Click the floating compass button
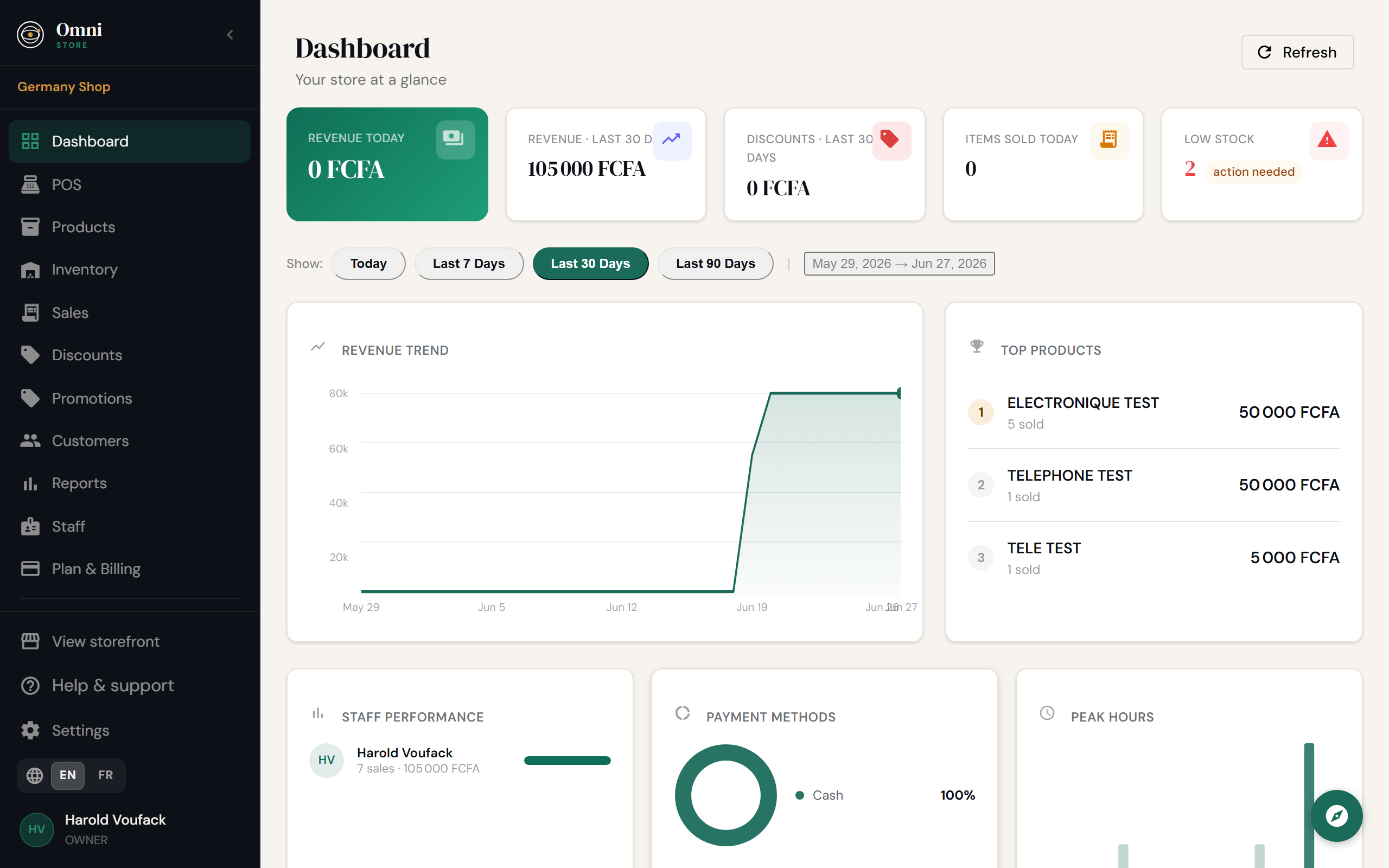 click(1337, 816)
